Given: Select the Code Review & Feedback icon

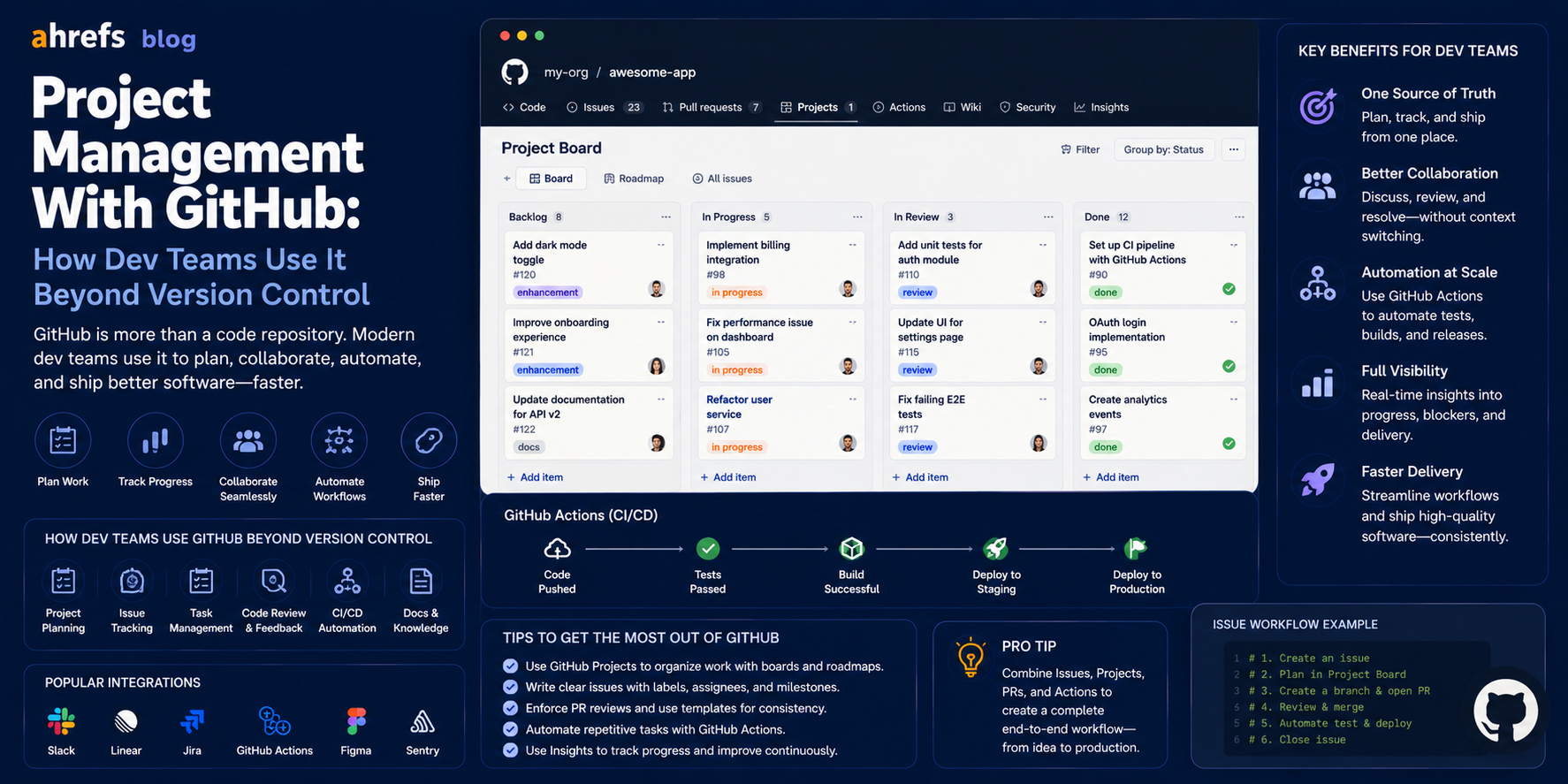Looking at the screenshot, I should (x=274, y=582).
